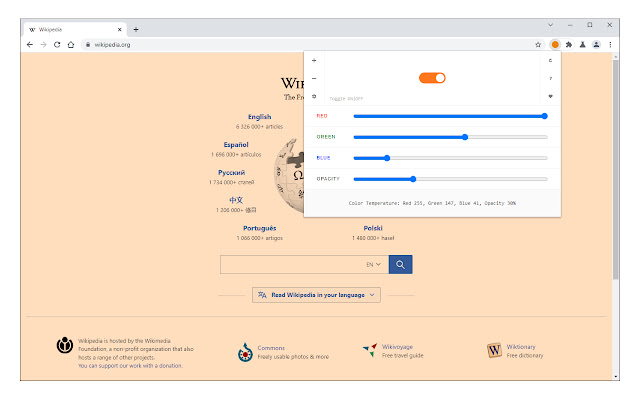This screenshot has width=640, height=400.
Task: Open the Commons project link
Action: pos(271,348)
